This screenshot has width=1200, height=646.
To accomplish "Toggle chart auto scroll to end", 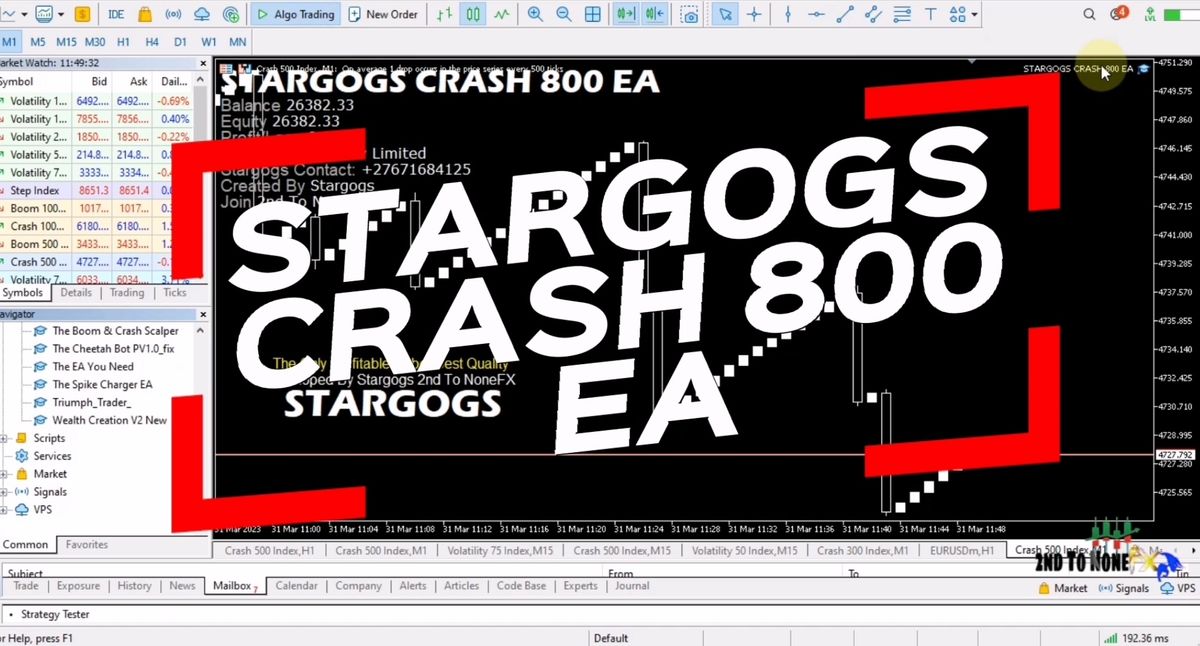I will tap(627, 14).
